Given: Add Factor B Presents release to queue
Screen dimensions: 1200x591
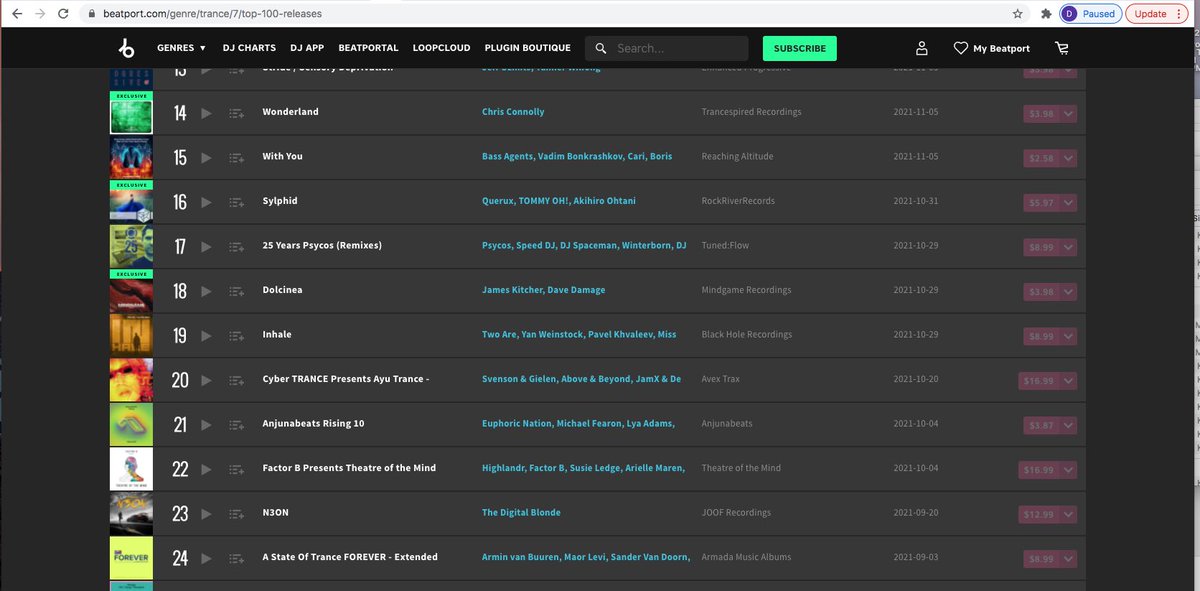Looking at the screenshot, I should (x=236, y=469).
